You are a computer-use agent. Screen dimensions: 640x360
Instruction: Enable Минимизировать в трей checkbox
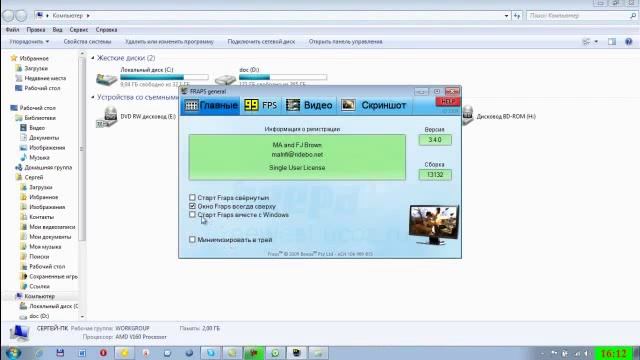coord(192,240)
